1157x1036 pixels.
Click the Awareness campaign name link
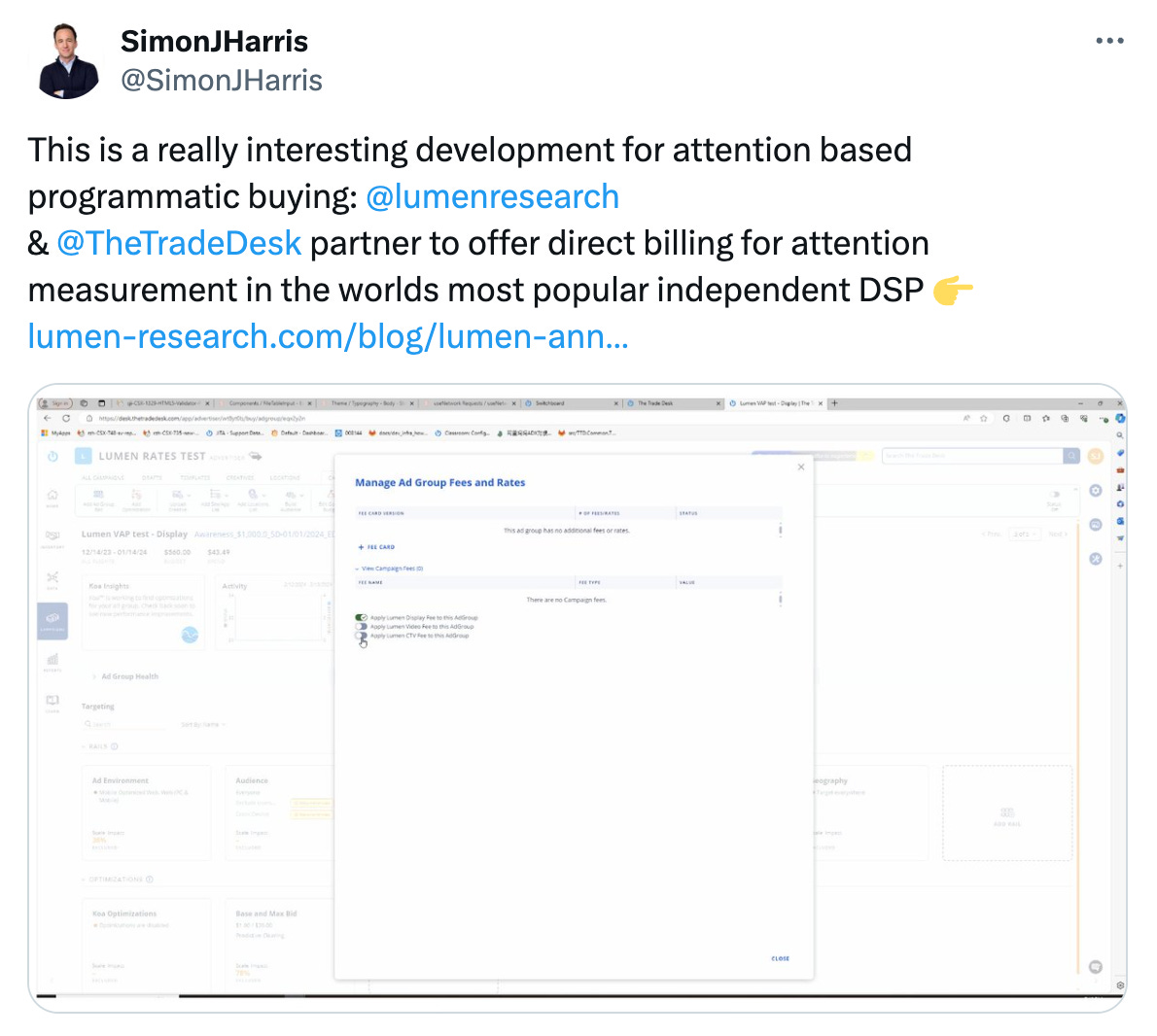(x=264, y=534)
